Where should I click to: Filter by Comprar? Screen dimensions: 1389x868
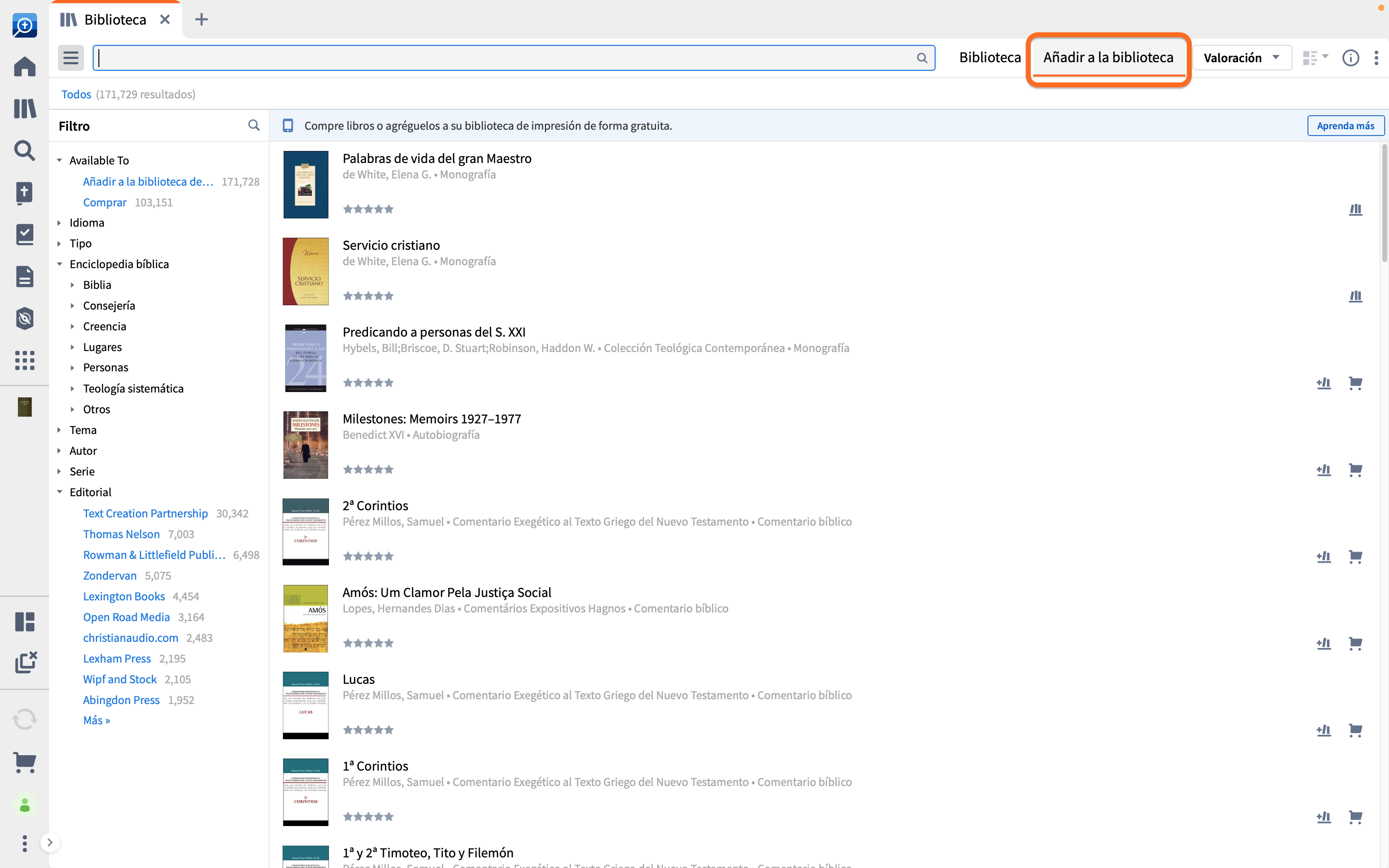[105, 202]
